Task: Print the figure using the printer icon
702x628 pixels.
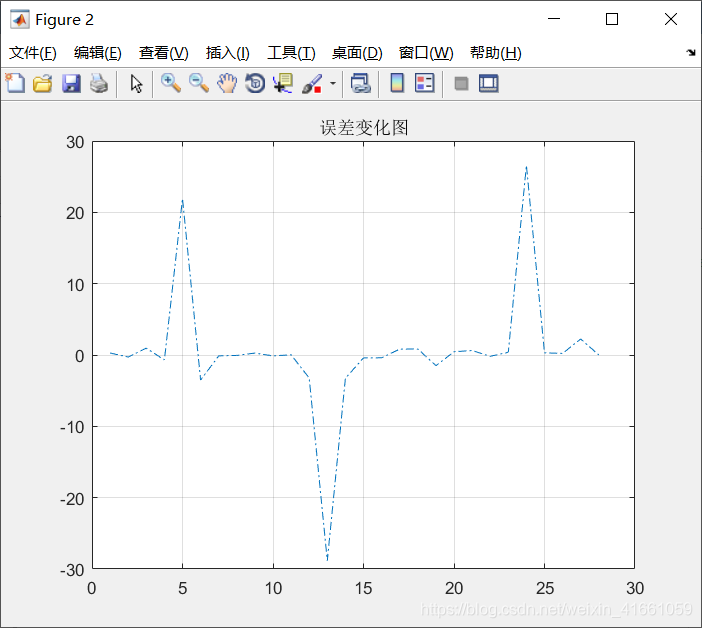Action: 98,84
